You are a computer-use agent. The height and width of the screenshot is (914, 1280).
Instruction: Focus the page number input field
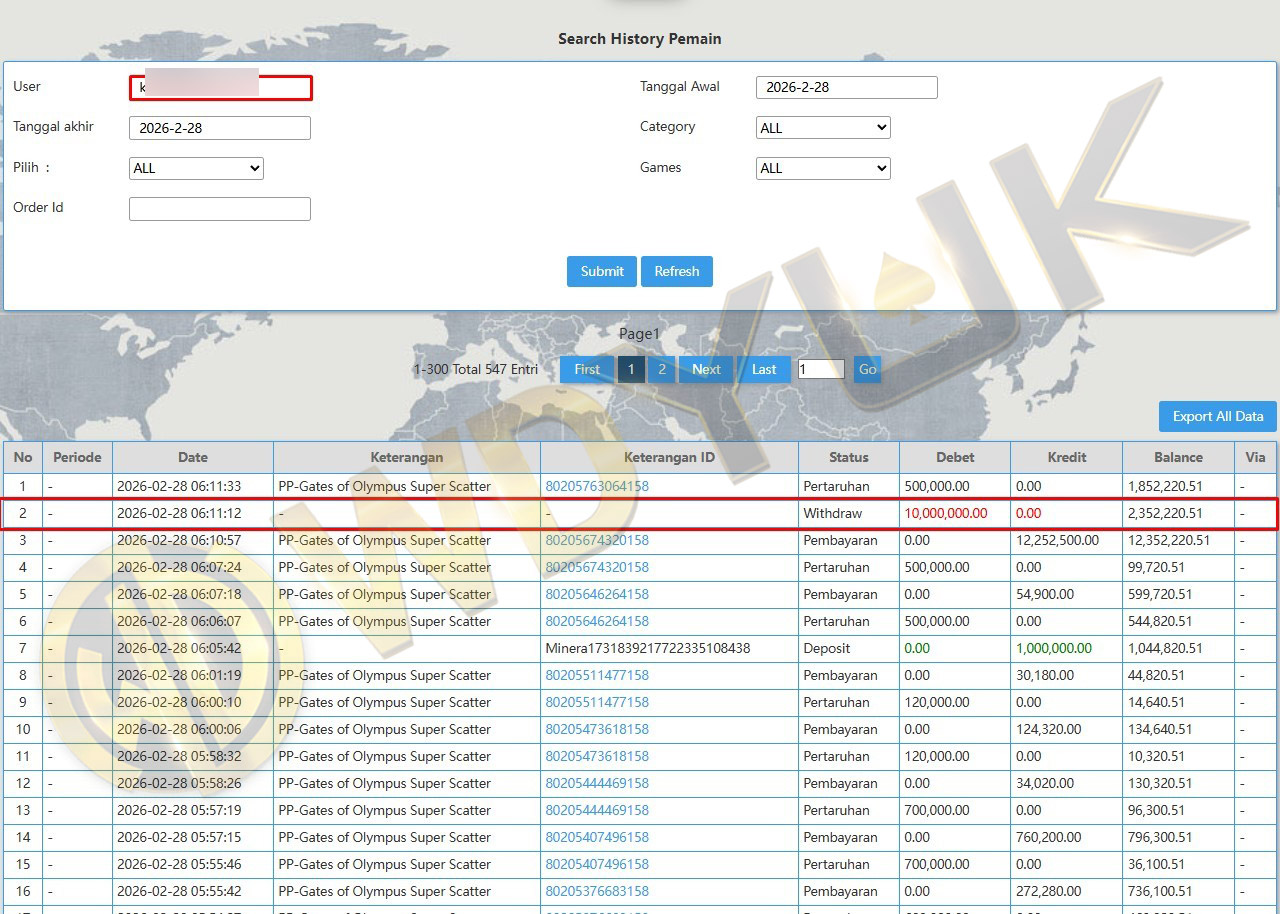pos(820,369)
